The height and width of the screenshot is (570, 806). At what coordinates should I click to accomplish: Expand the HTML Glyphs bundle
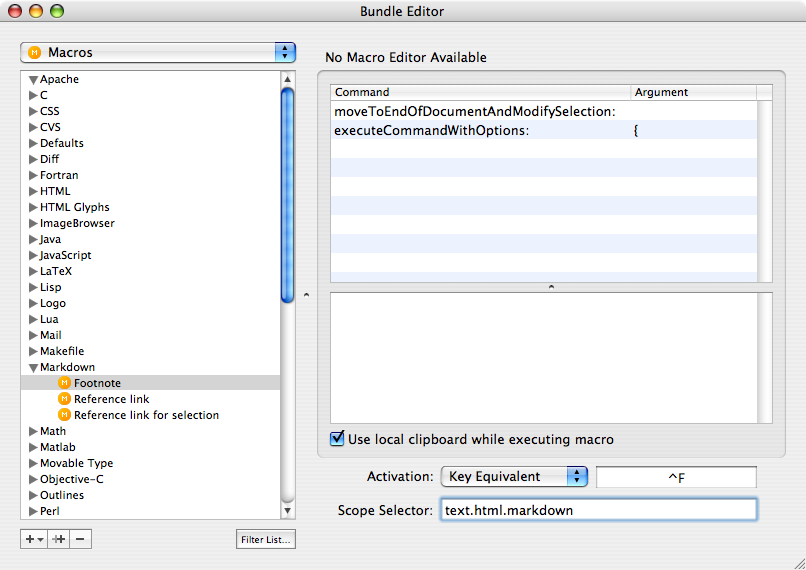tap(33, 207)
